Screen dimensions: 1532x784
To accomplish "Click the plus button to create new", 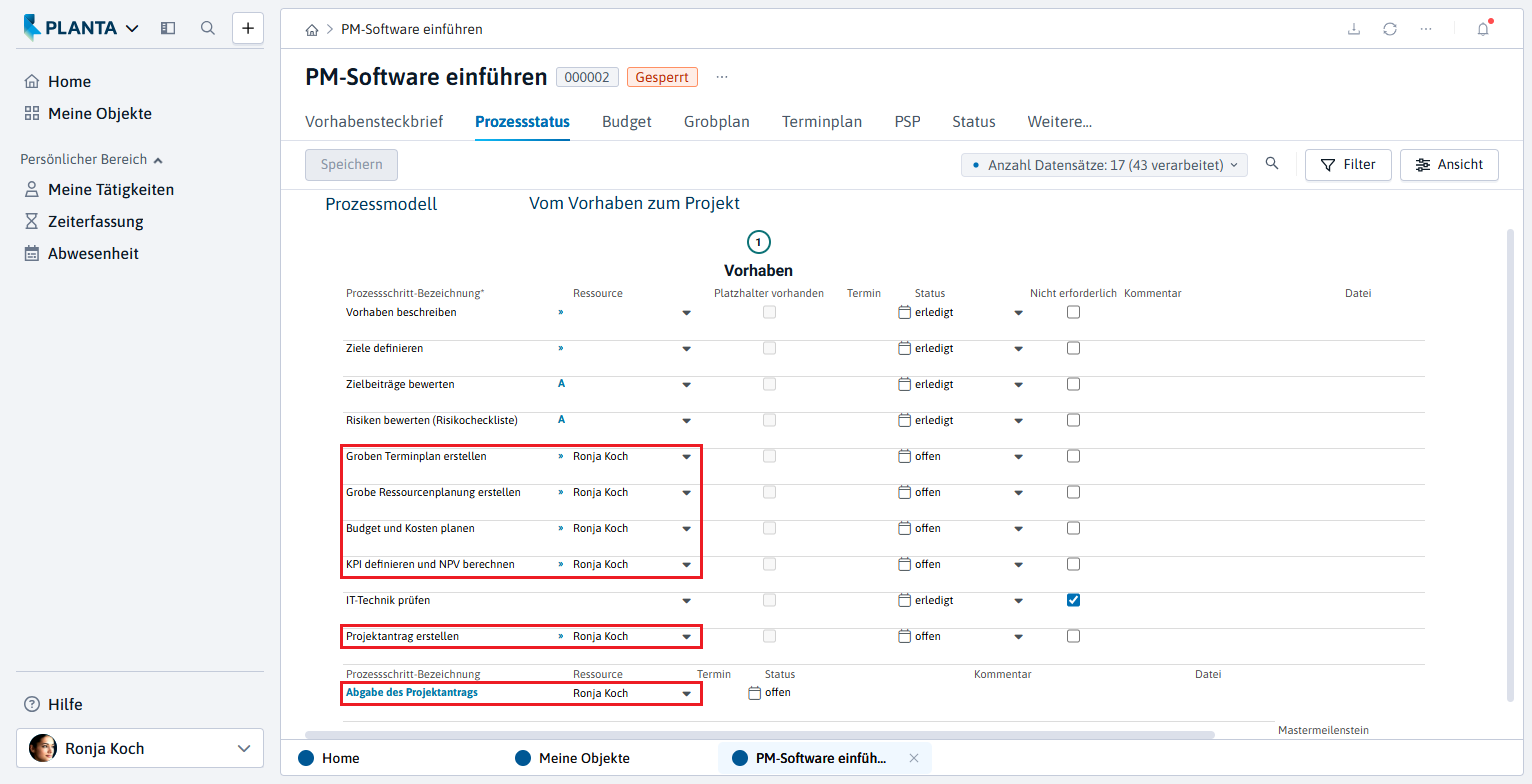I will coord(248,28).
